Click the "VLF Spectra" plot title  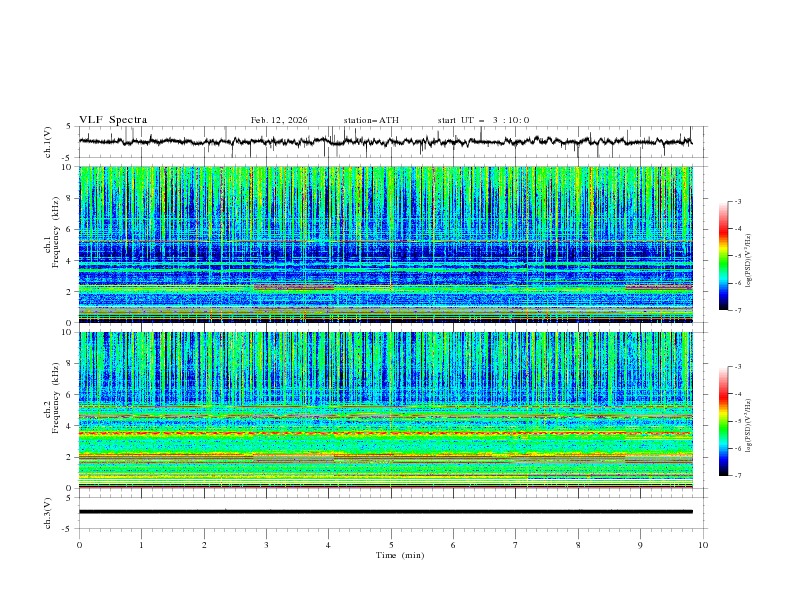click(113, 120)
